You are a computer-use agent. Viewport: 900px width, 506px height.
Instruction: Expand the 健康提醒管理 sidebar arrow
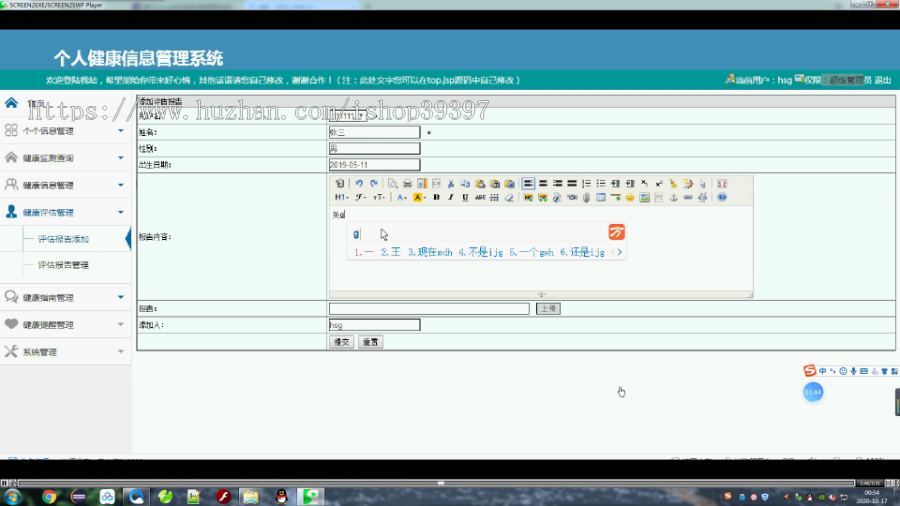coord(121,324)
